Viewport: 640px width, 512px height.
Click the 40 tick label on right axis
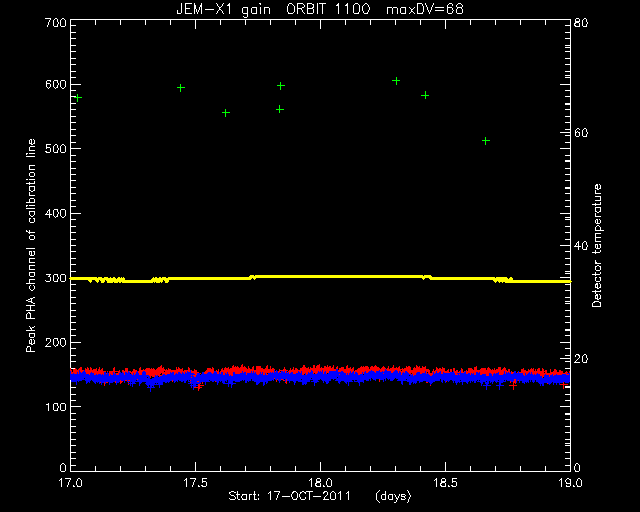(x=580, y=246)
